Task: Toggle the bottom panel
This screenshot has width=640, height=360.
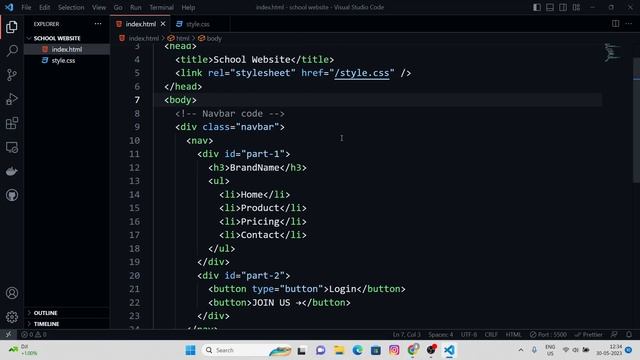Action: (550, 7)
